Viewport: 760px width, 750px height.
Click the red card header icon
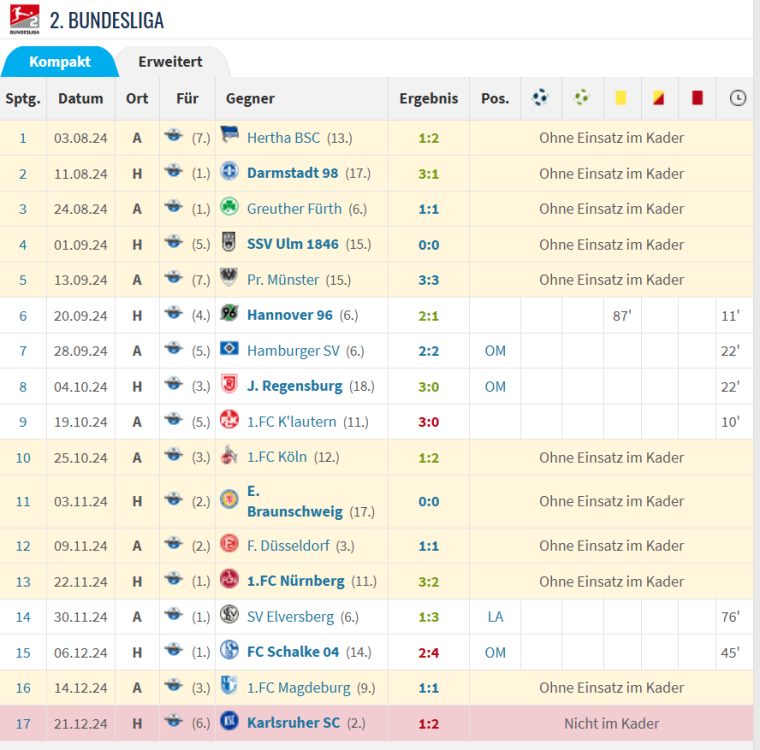tap(697, 98)
